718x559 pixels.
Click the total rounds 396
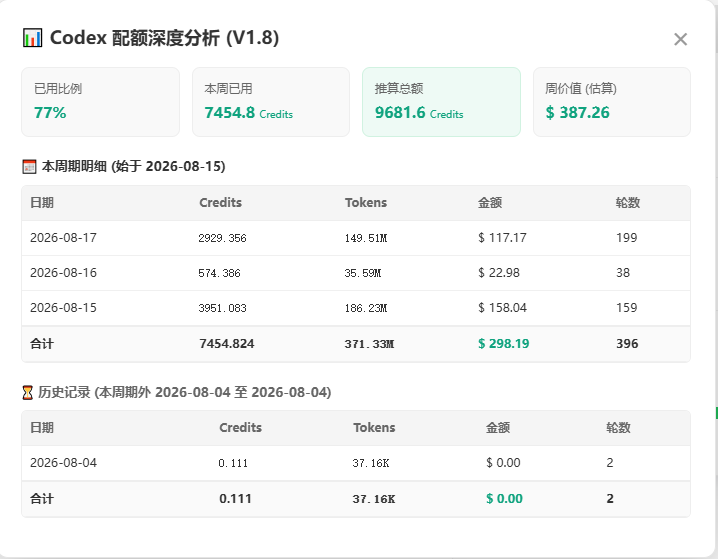click(627, 344)
